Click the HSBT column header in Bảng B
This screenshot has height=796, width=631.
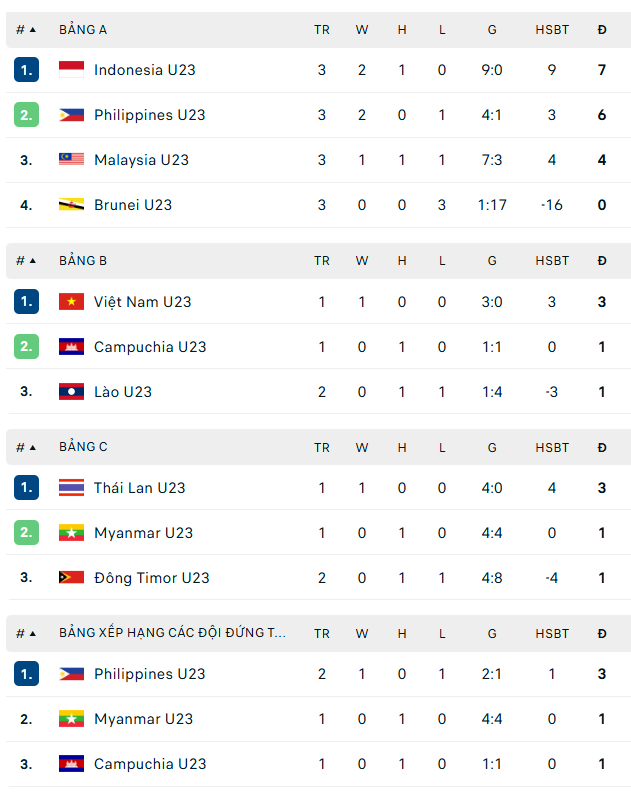pyautogui.click(x=551, y=261)
